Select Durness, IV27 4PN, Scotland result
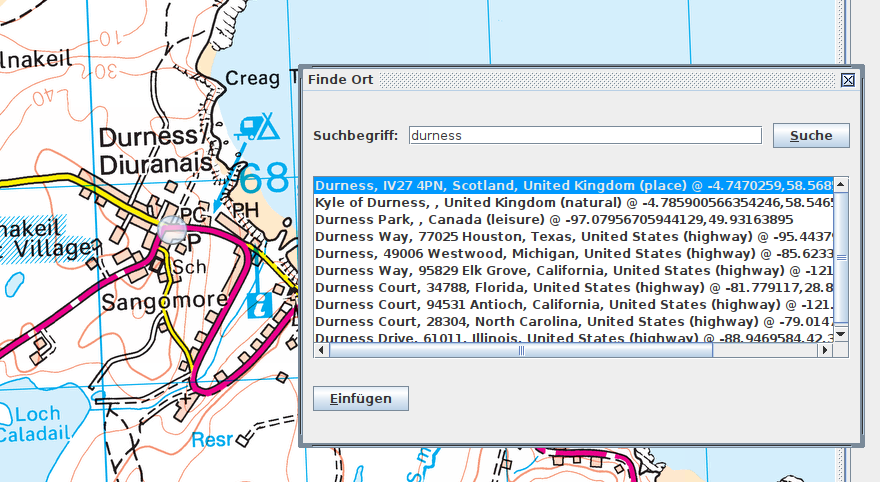880x482 pixels. (575, 186)
